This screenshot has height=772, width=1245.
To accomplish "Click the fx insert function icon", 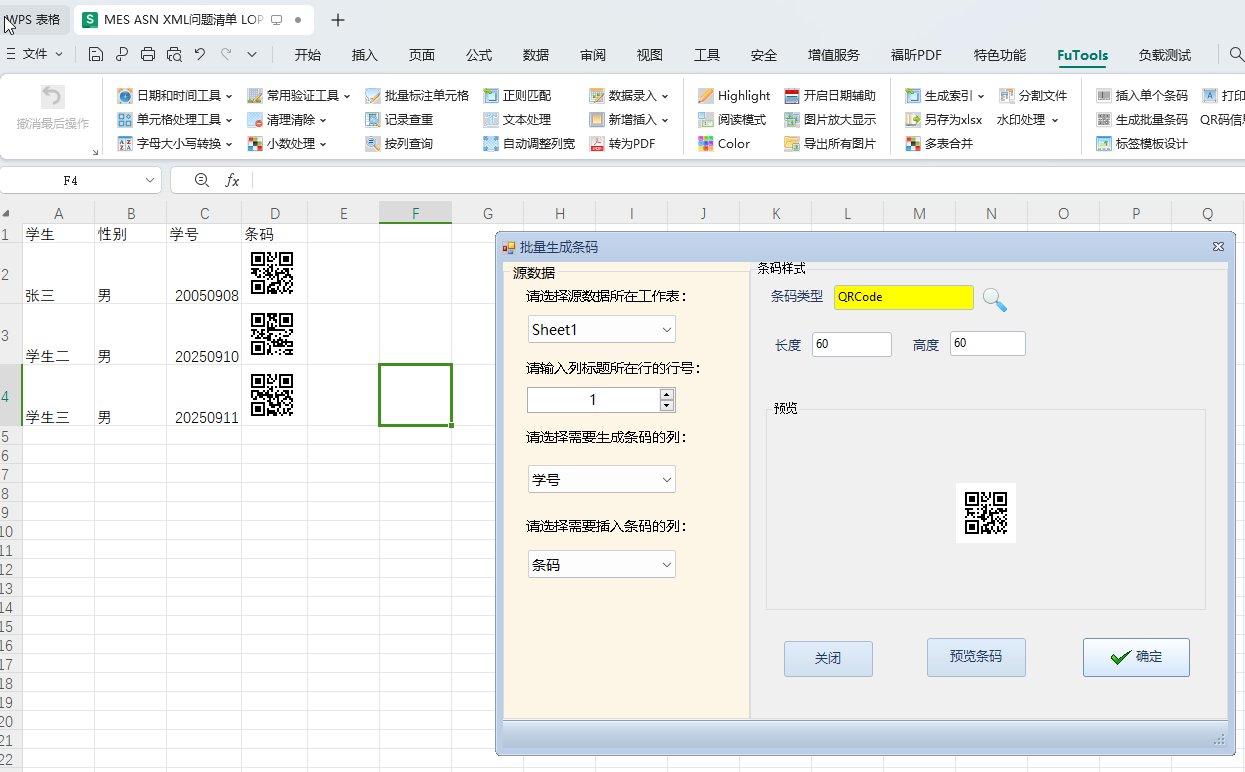I will (232, 180).
